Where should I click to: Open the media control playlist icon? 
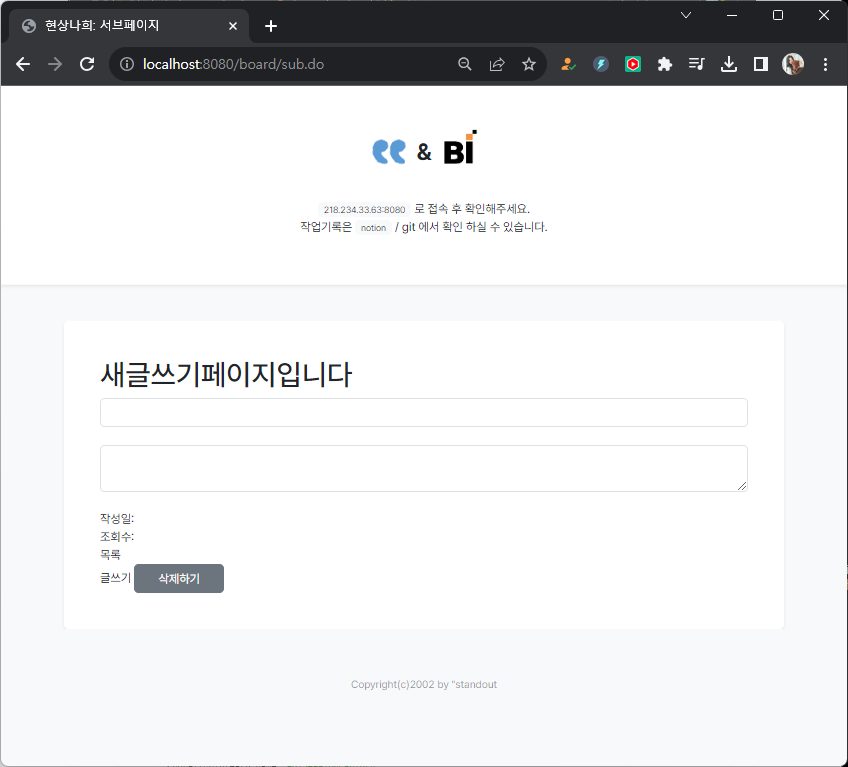(697, 64)
